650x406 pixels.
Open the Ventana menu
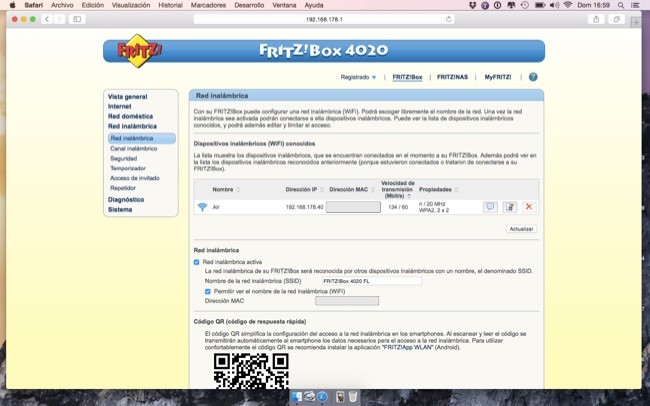coord(284,5)
